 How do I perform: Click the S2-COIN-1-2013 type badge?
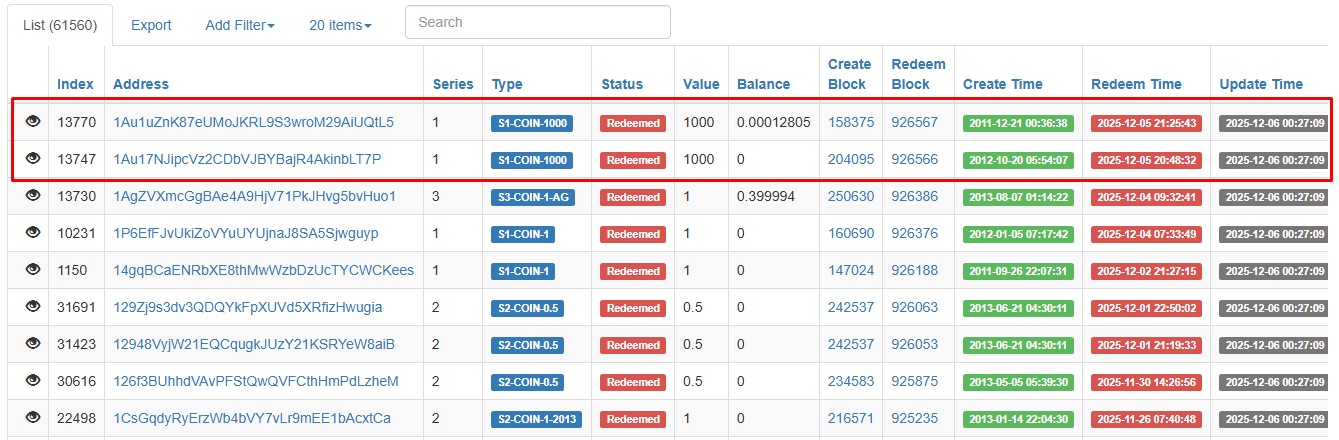[538, 419]
